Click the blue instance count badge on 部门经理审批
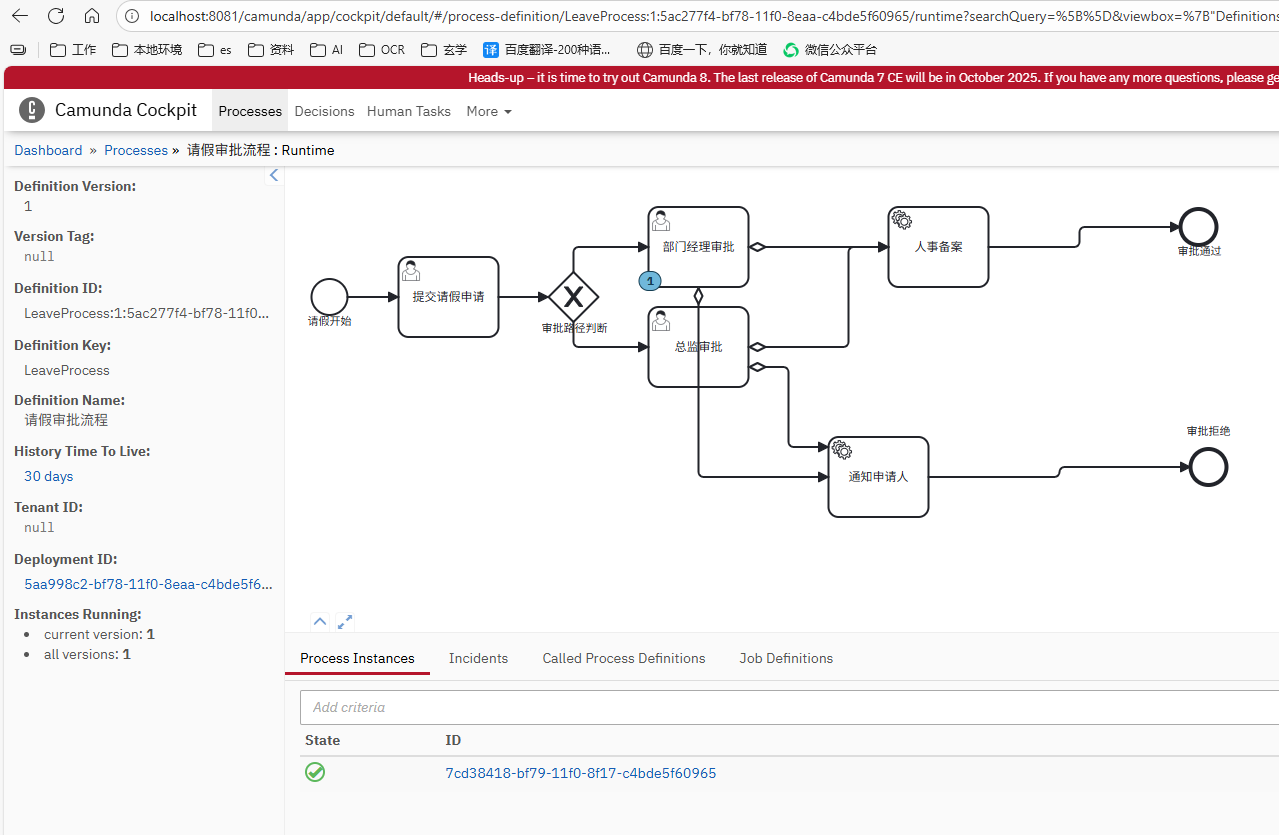Screen dimensions: 1279x835 pos(650,282)
